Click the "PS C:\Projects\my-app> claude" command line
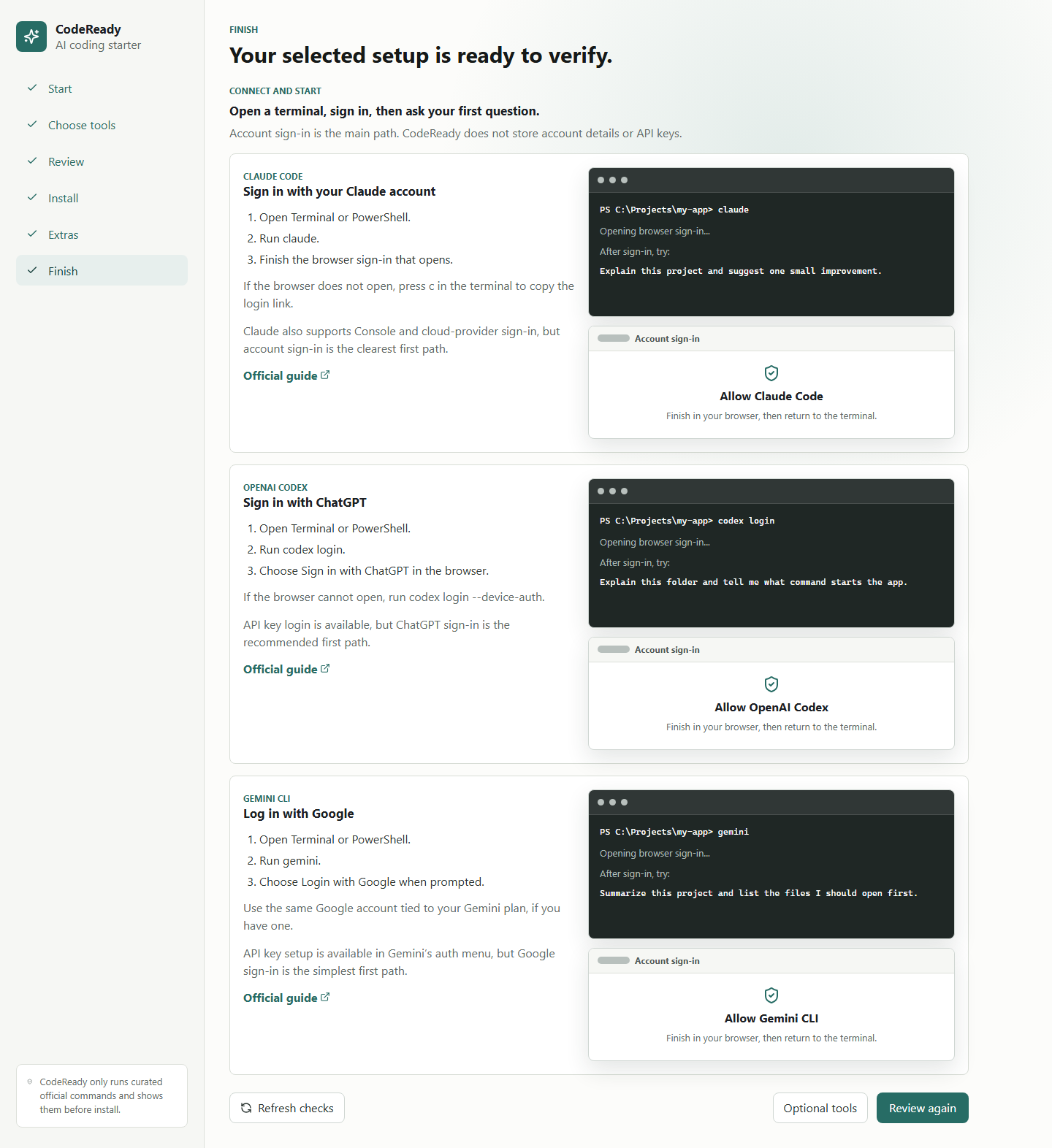 click(x=674, y=210)
